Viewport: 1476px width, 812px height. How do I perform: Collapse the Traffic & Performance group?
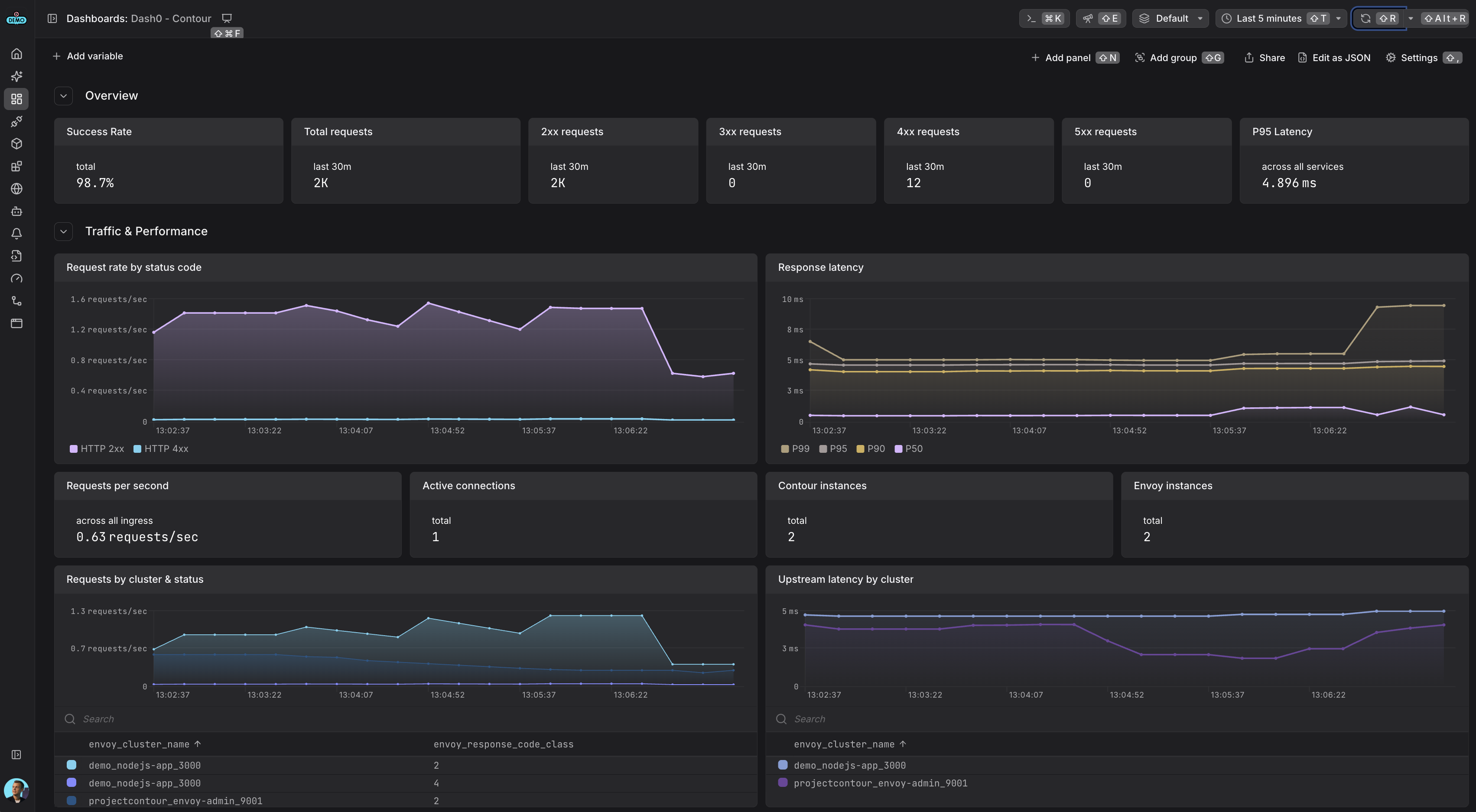point(64,231)
